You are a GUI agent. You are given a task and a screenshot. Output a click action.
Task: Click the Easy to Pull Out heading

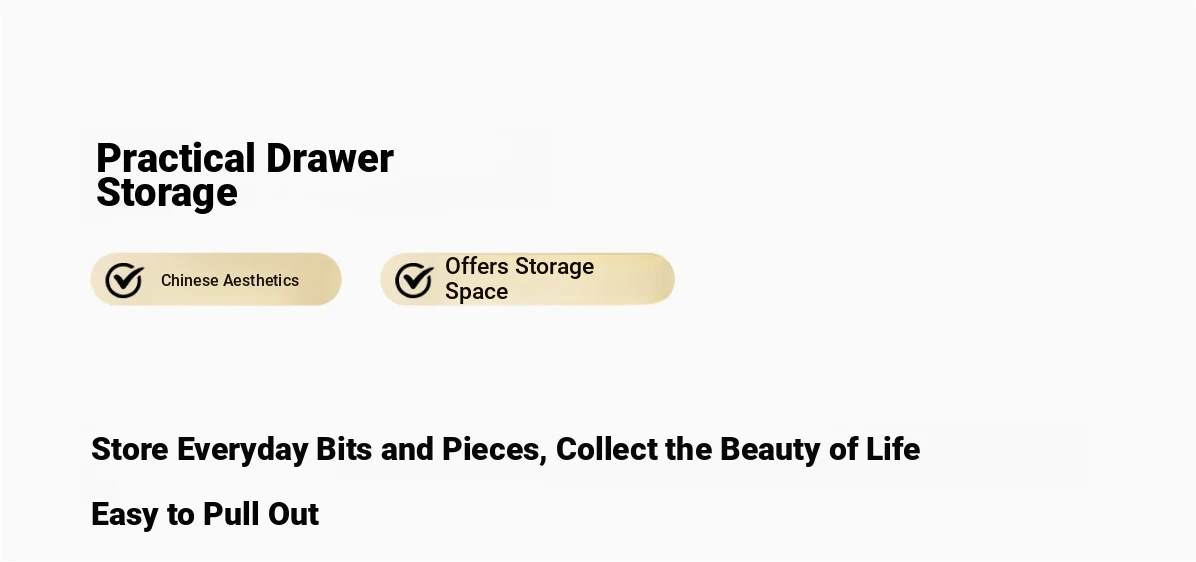(205, 515)
